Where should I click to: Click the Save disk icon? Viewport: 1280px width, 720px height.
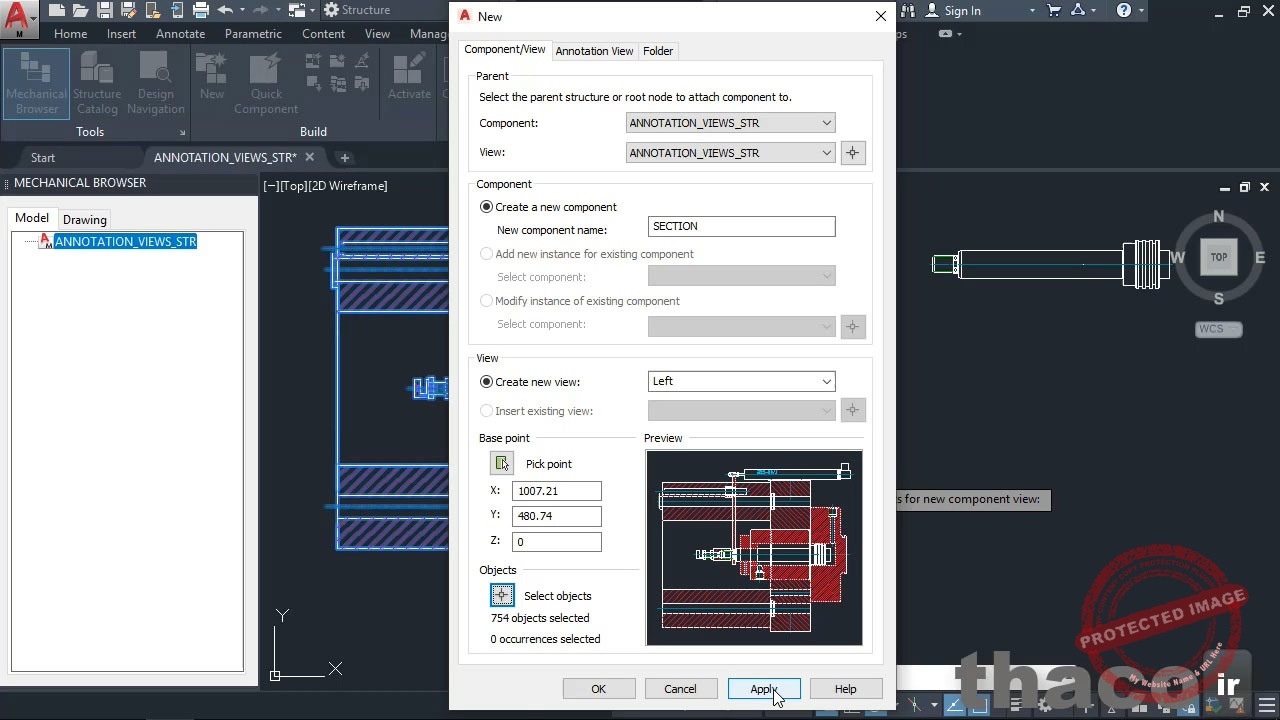[x=104, y=10]
